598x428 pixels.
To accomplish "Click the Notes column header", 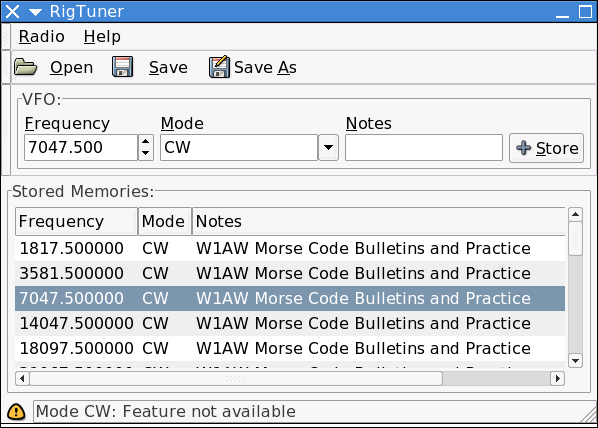I will click(x=379, y=221).
